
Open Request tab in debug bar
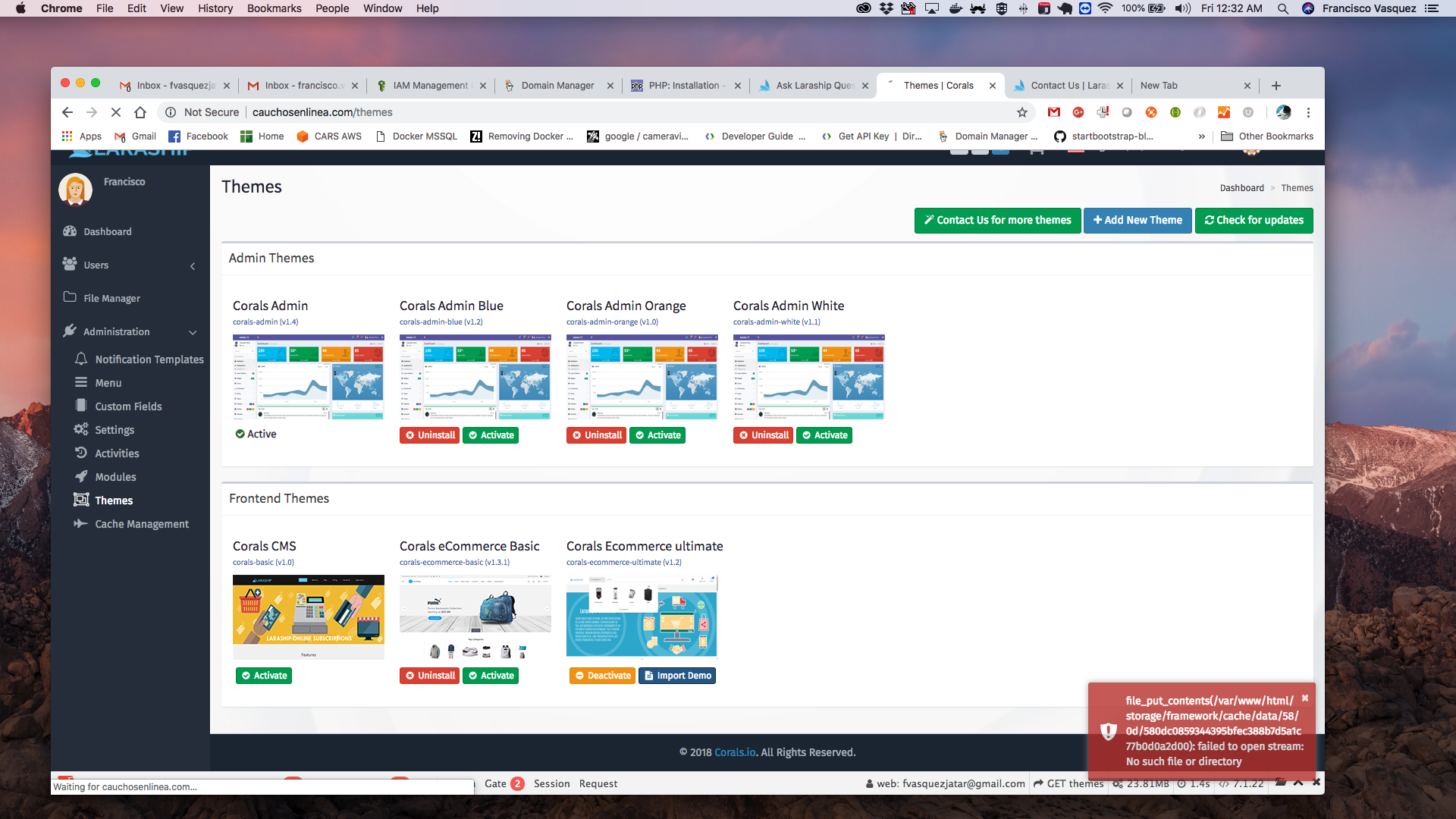pos(598,783)
